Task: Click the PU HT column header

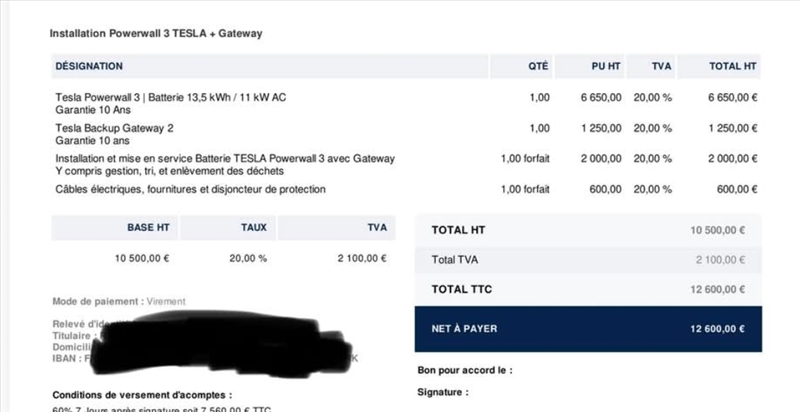Action: [606, 66]
